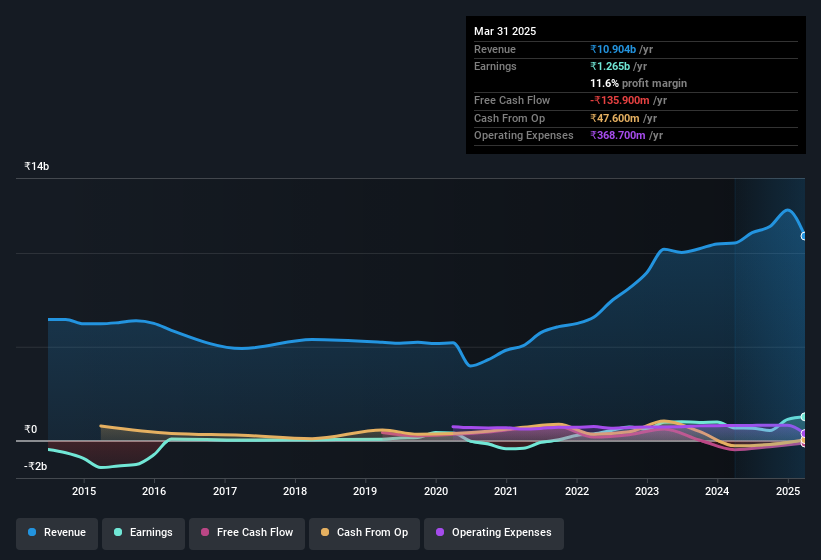Click the Earnings data point marker at chart end

click(804, 417)
